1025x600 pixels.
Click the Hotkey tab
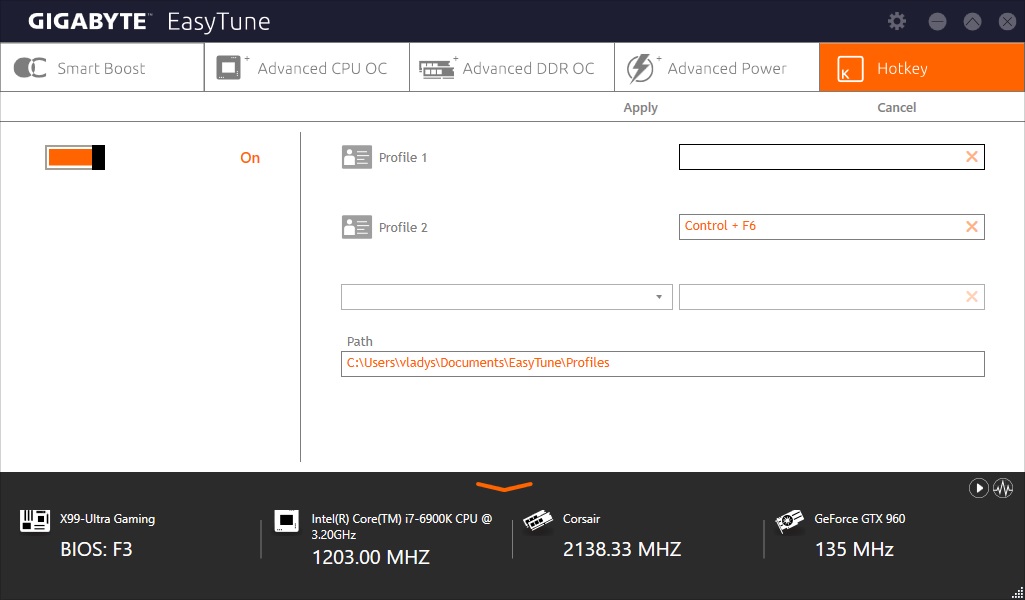tap(922, 67)
